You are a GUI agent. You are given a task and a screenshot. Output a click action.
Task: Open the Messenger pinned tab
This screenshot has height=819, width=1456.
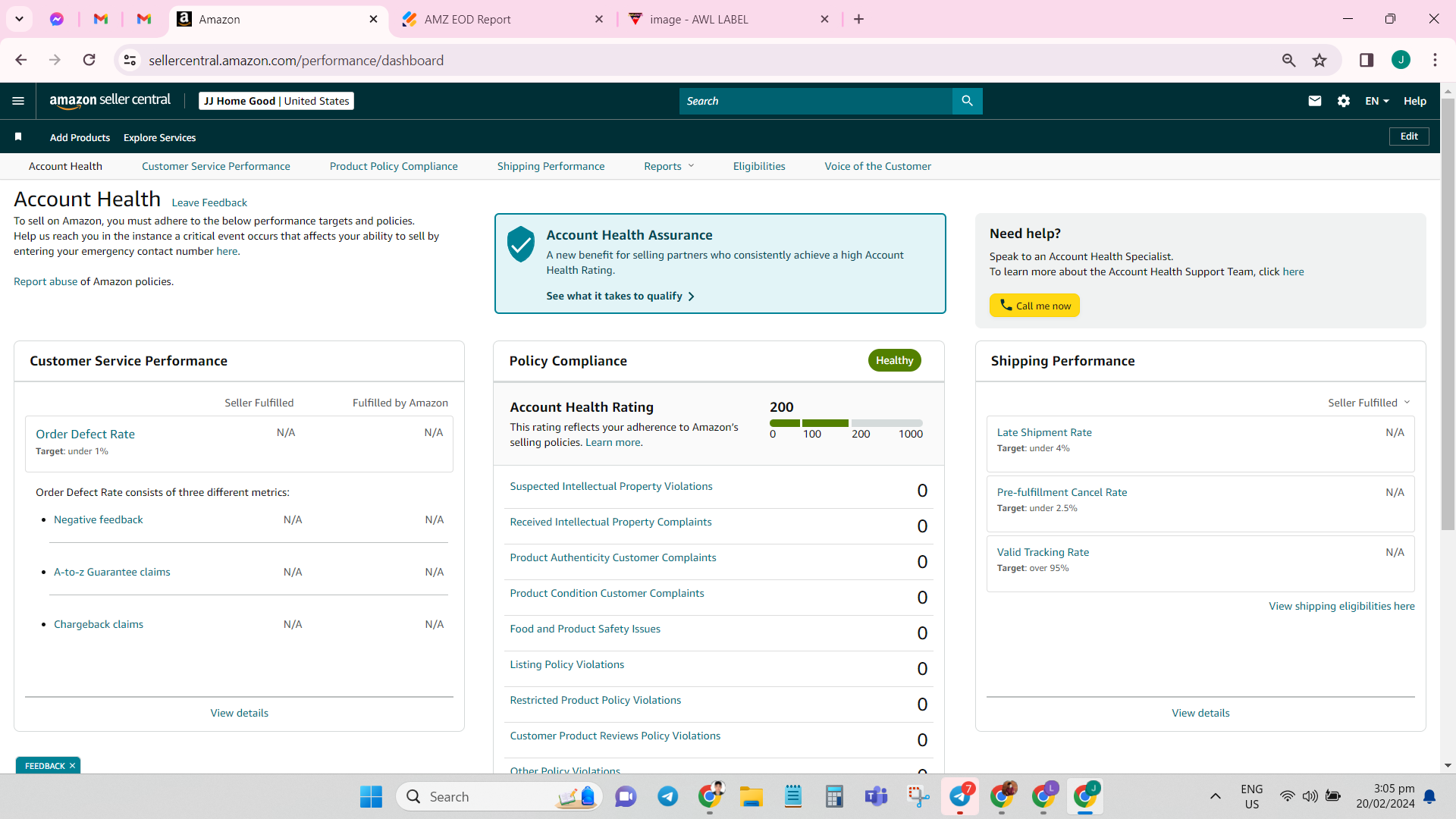(x=57, y=20)
